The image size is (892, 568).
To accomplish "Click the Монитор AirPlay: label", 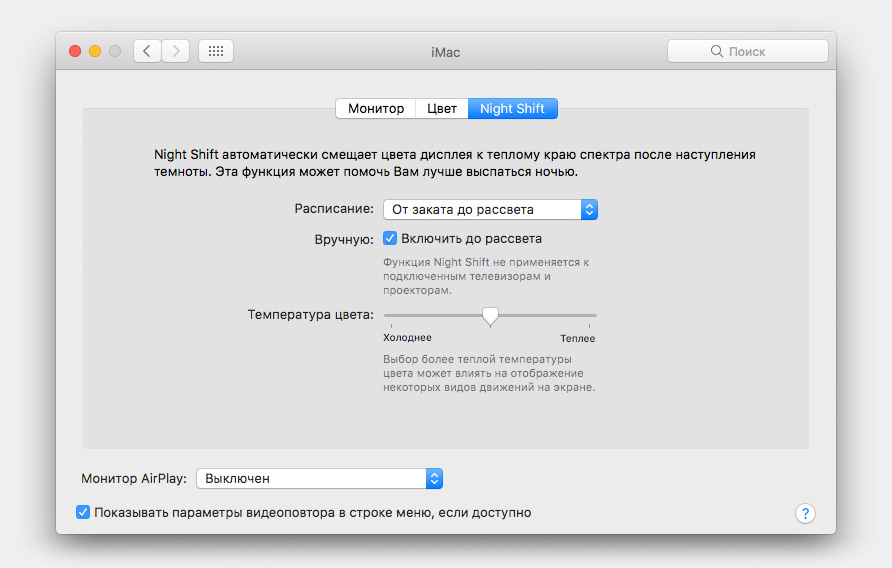I will pos(134,479).
